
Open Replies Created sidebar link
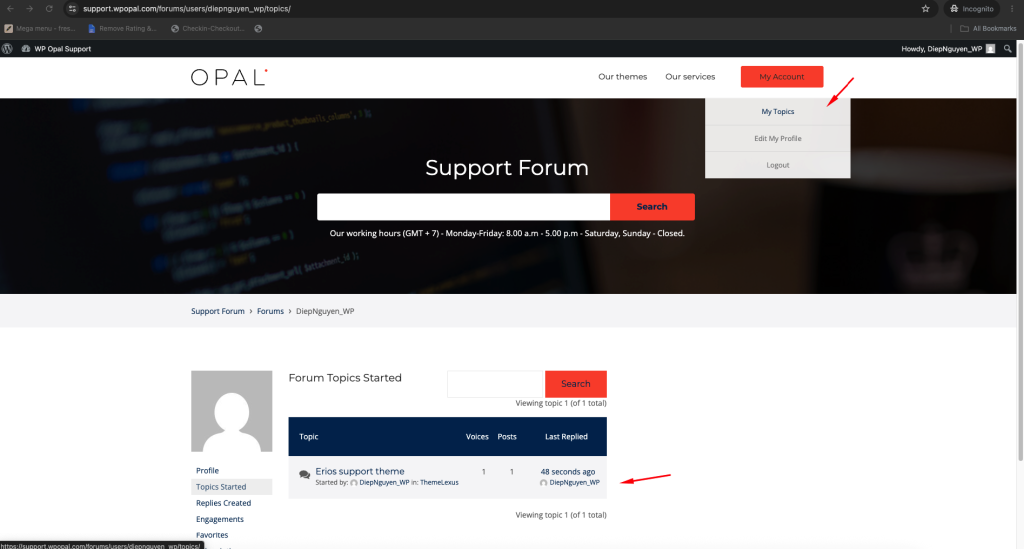pos(223,503)
